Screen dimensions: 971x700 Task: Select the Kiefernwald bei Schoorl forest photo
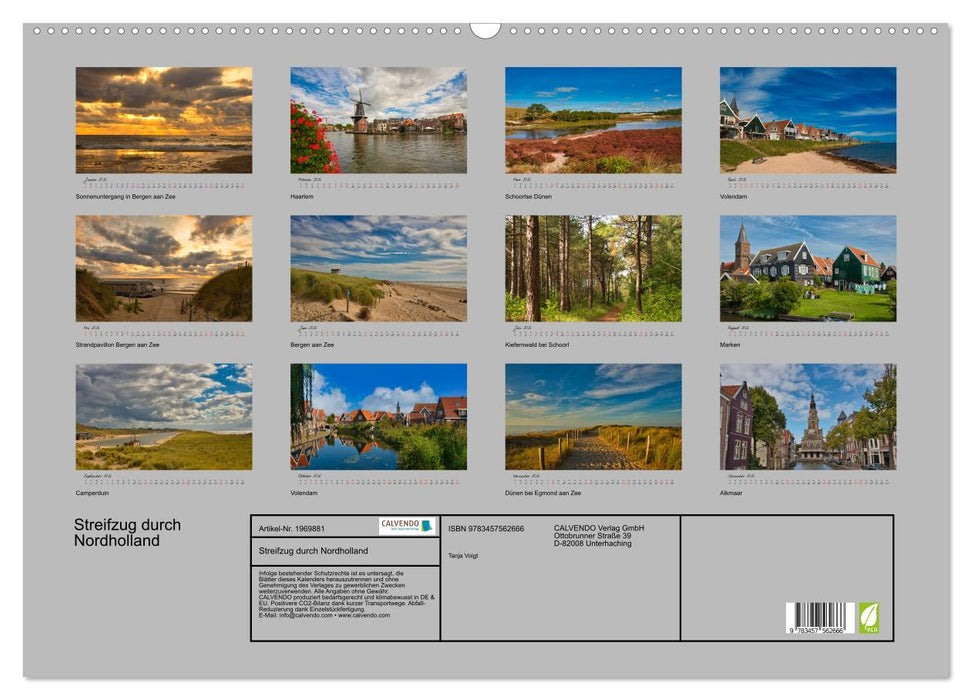click(x=593, y=268)
